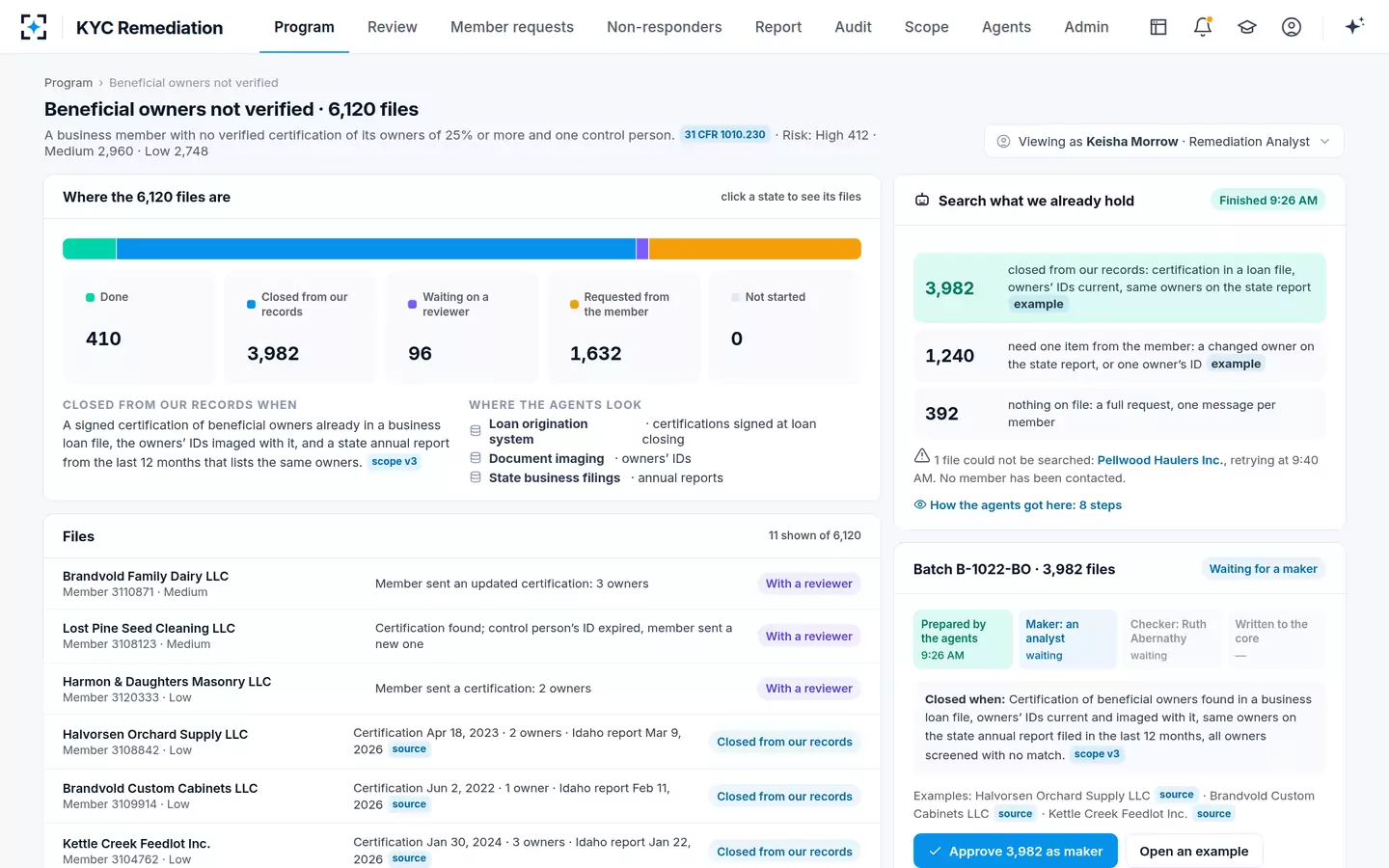Click the database icon for State business filings
The height and width of the screenshot is (868, 1389).
click(476, 477)
